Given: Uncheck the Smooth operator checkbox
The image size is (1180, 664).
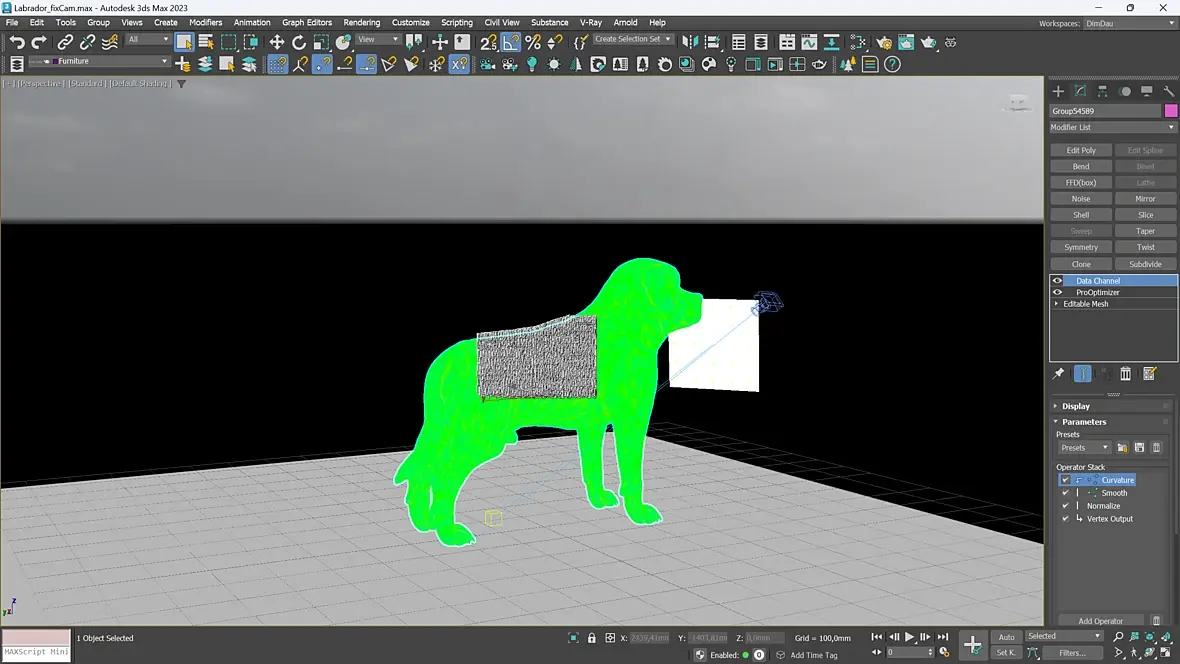Looking at the screenshot, I should [1065, 493].
